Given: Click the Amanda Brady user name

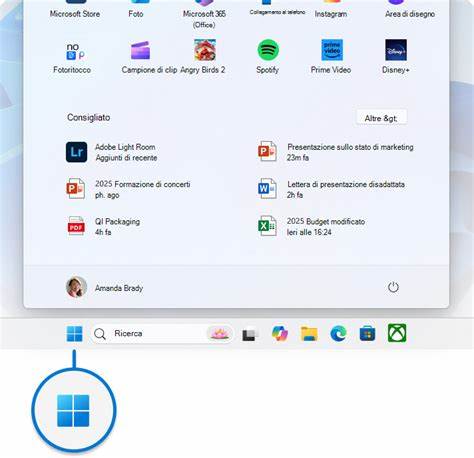Looking at the screenshot, I should pyautogui.click(x=119, y=288).
